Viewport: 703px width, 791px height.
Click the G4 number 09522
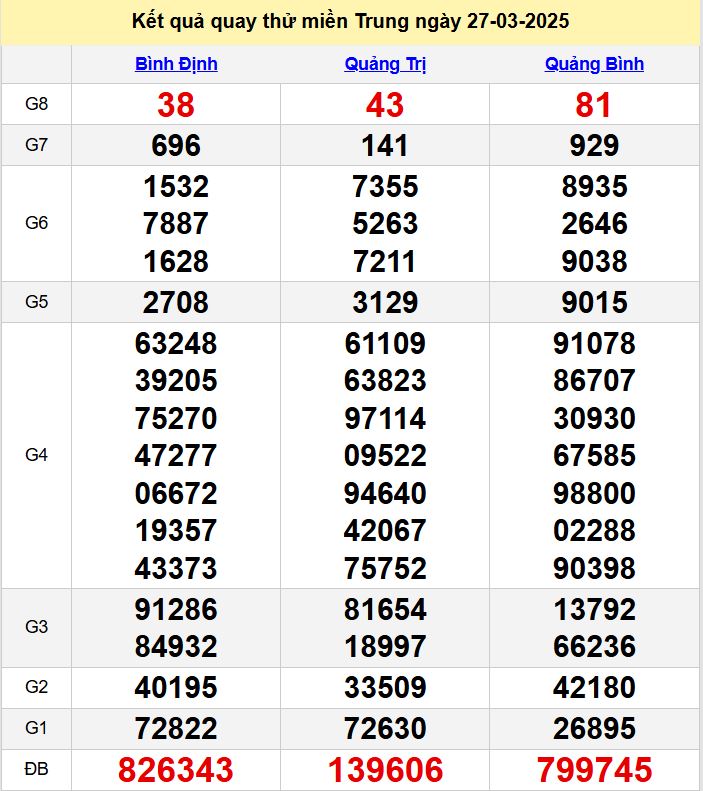click(x=385, y=456)
